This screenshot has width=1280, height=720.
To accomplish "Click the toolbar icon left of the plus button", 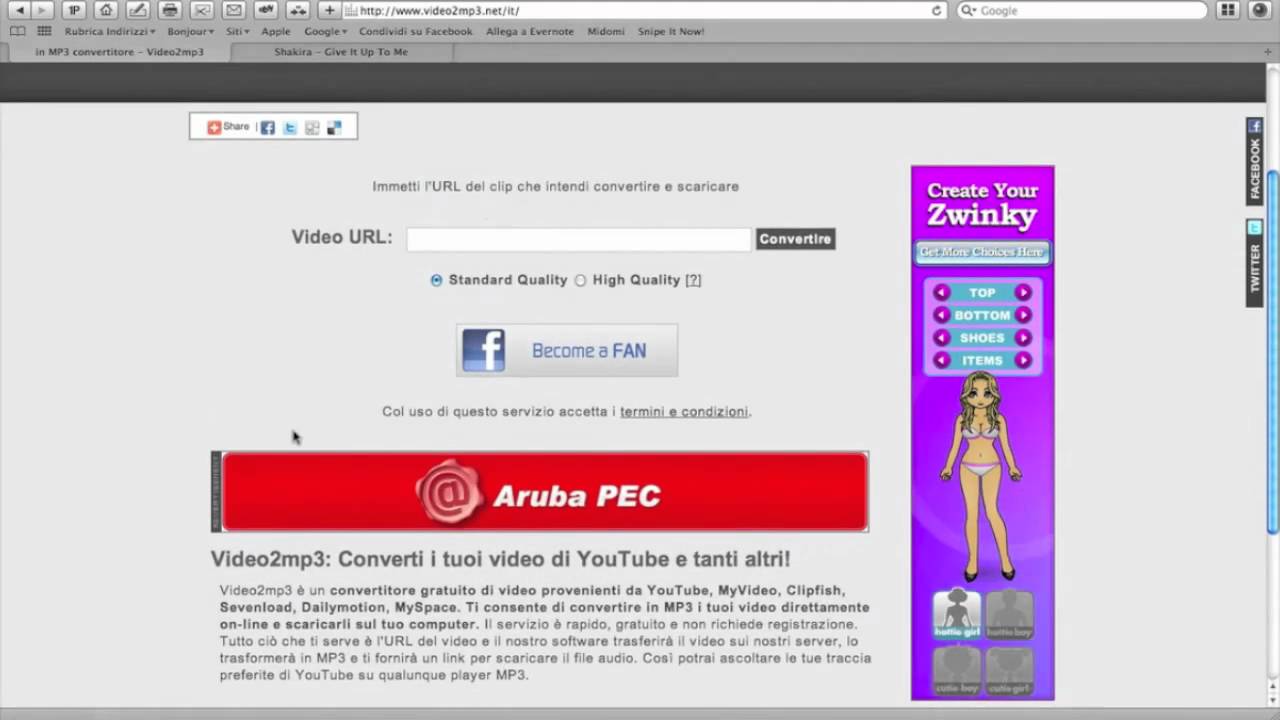I will tap(298, 10).
